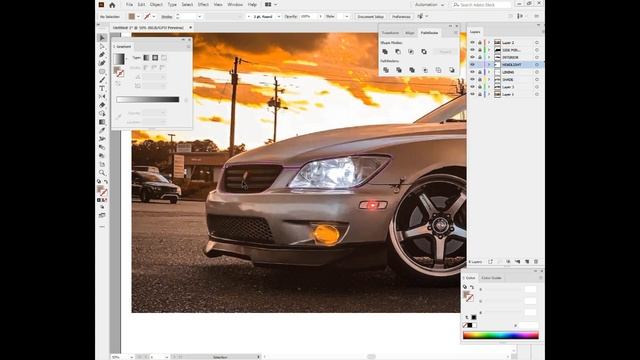Open the stroke color dropdown arrow
The width and height of the screenshot is (640, 360).
[154, 17]
